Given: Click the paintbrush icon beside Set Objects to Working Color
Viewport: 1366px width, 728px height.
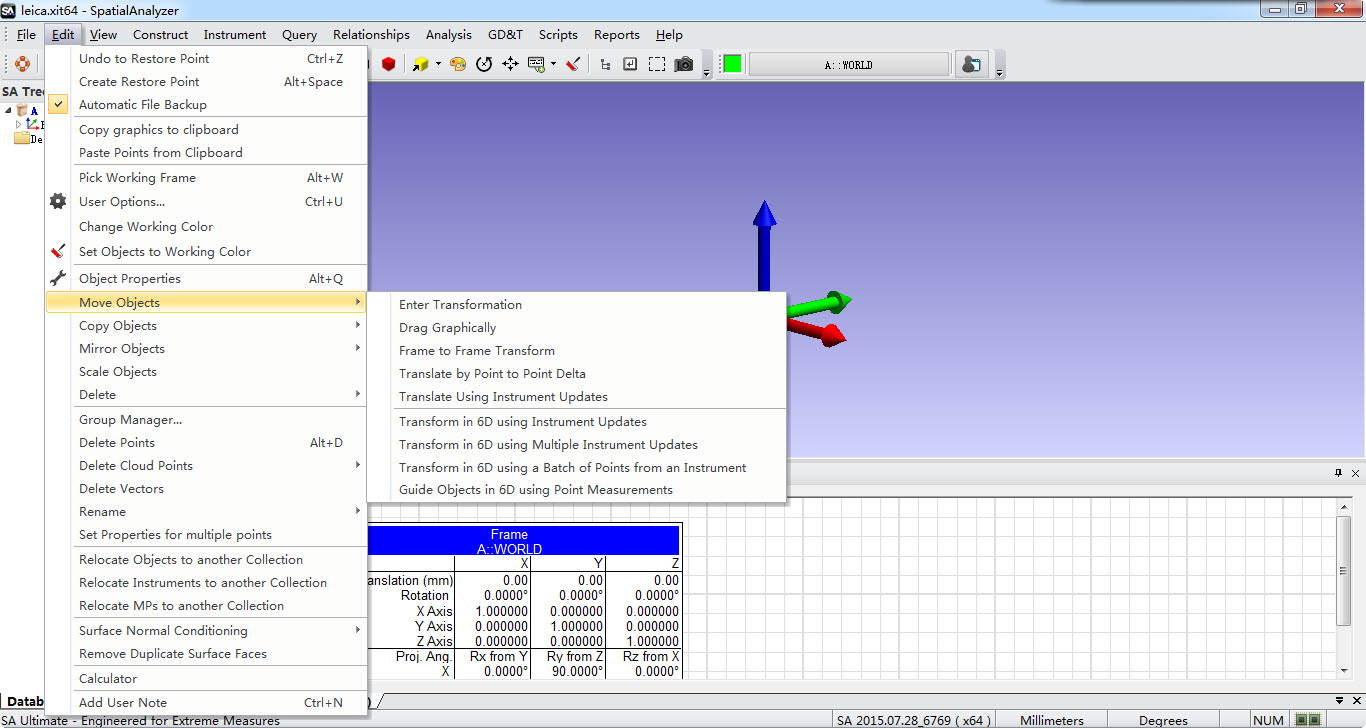Looking at the screenshot, I should tap(58, 251).
